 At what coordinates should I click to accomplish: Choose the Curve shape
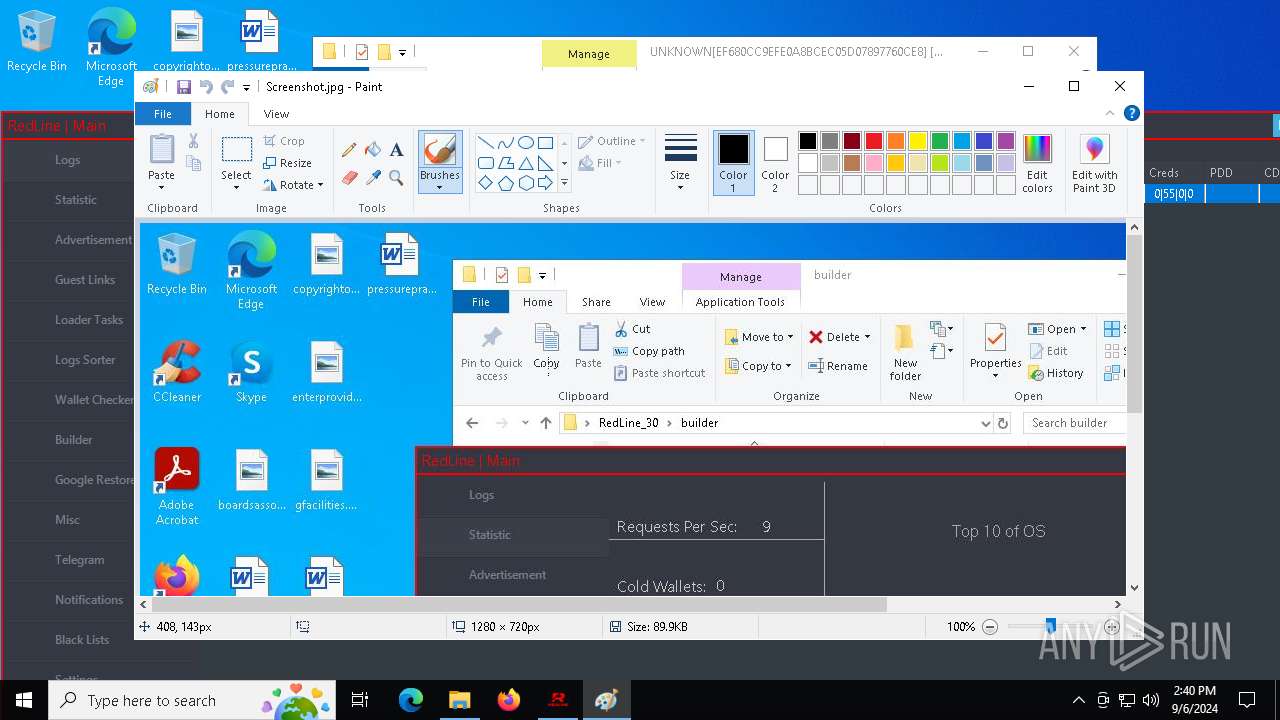point(505,143)
